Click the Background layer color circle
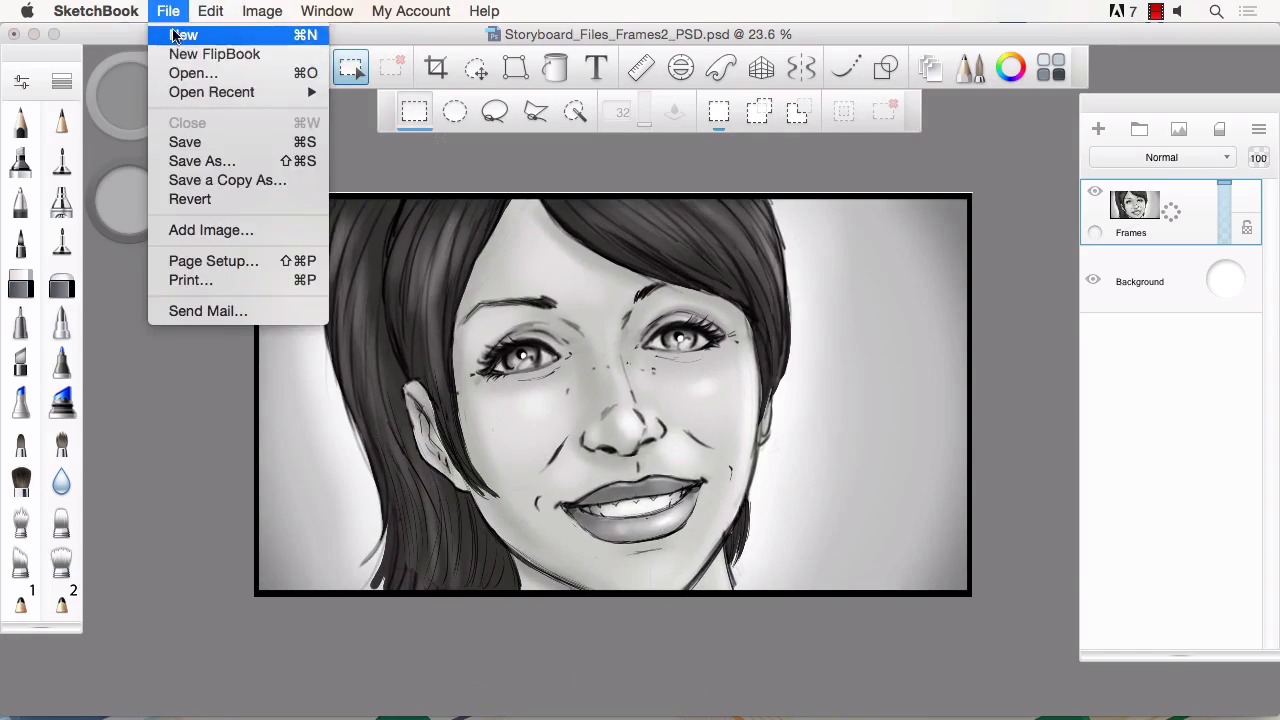The width and height of the screenshot is (1280, 720). [x=1225, y=281]
